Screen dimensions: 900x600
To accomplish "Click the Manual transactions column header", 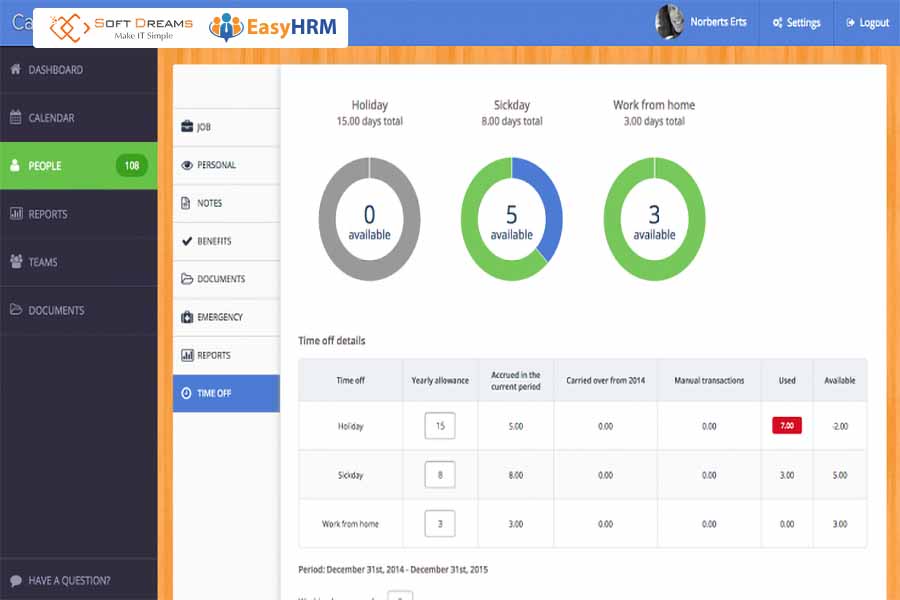I will click(x=709, y=380).
